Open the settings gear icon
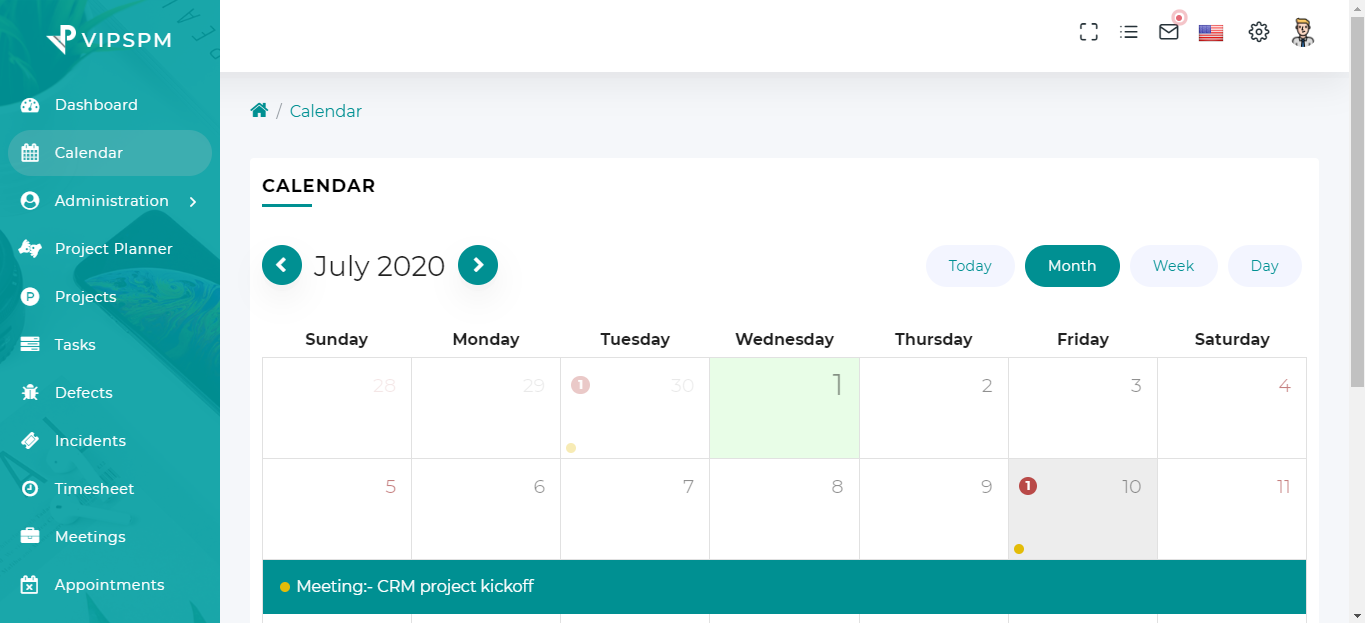This screenshot has width=1365, height=623. click(1259, 32)
